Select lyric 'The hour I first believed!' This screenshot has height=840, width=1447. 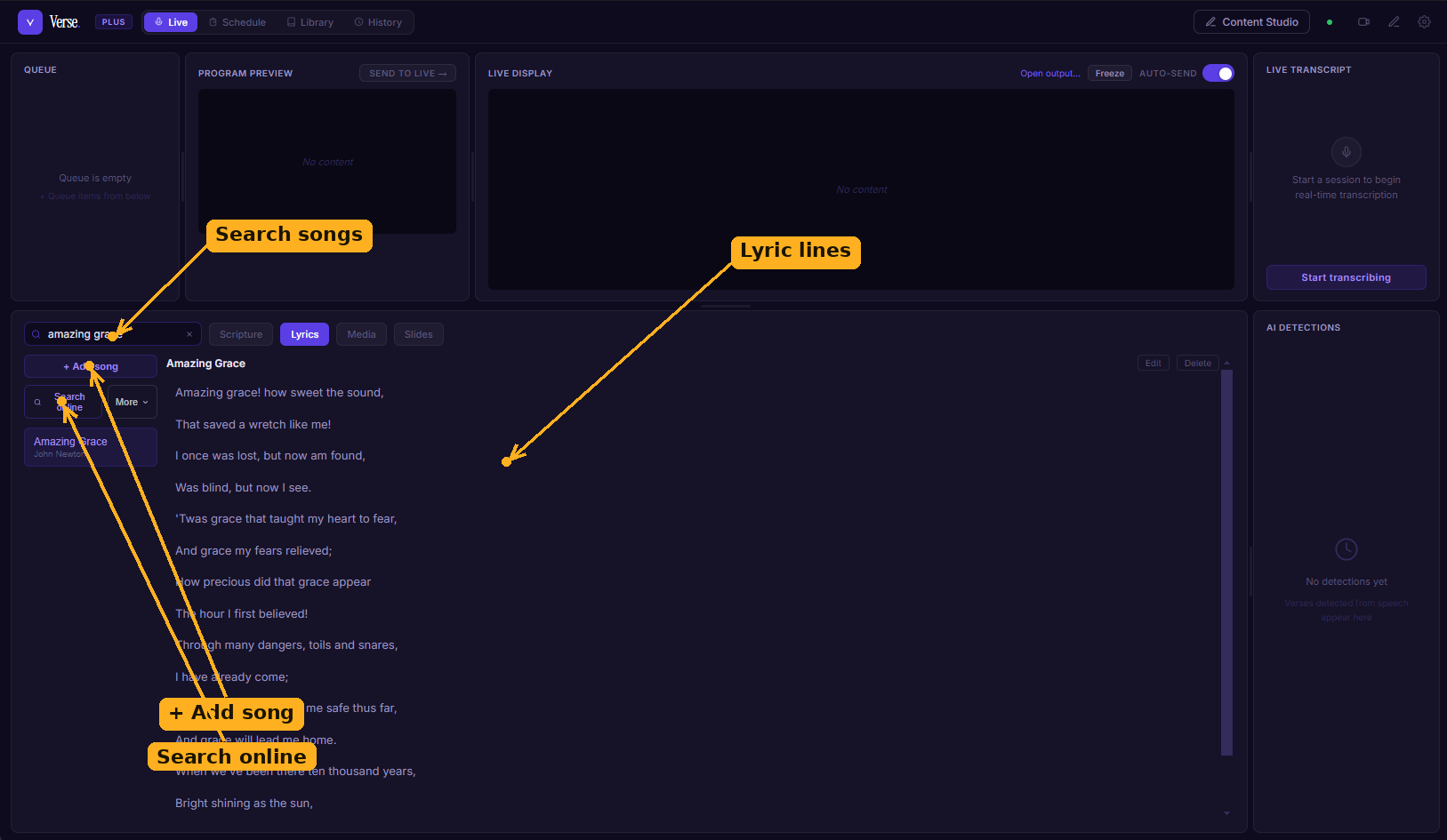point(241,614)
